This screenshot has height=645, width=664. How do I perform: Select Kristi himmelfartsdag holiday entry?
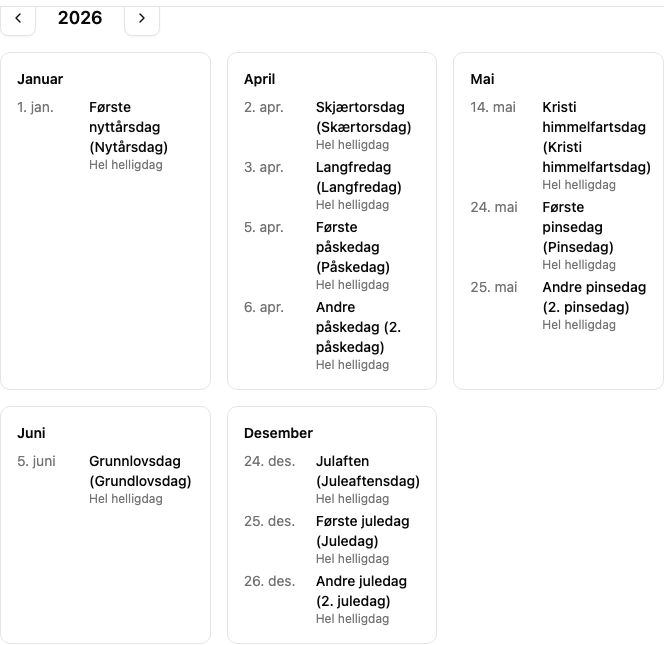click(561, 145)
